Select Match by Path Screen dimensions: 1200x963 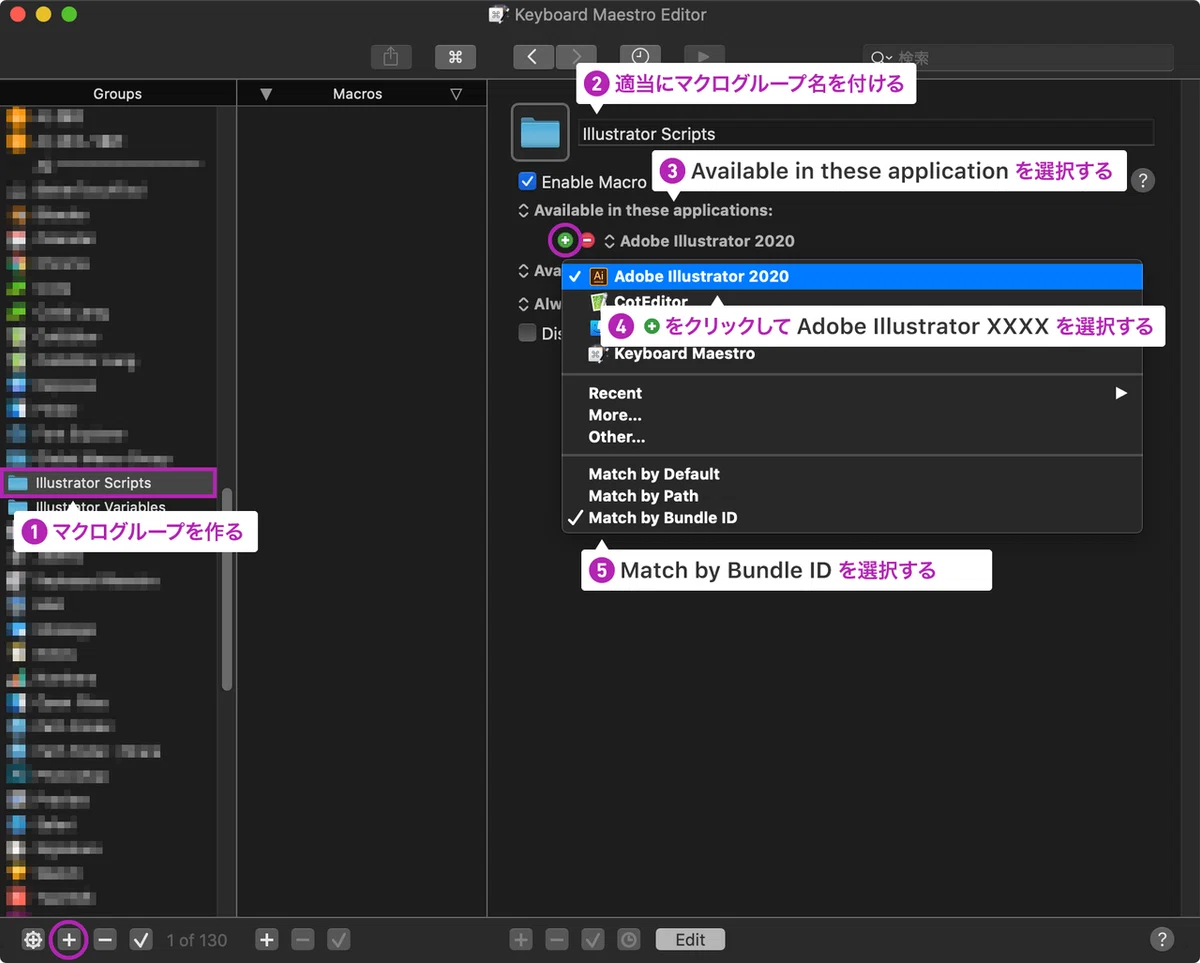[852, 496]
